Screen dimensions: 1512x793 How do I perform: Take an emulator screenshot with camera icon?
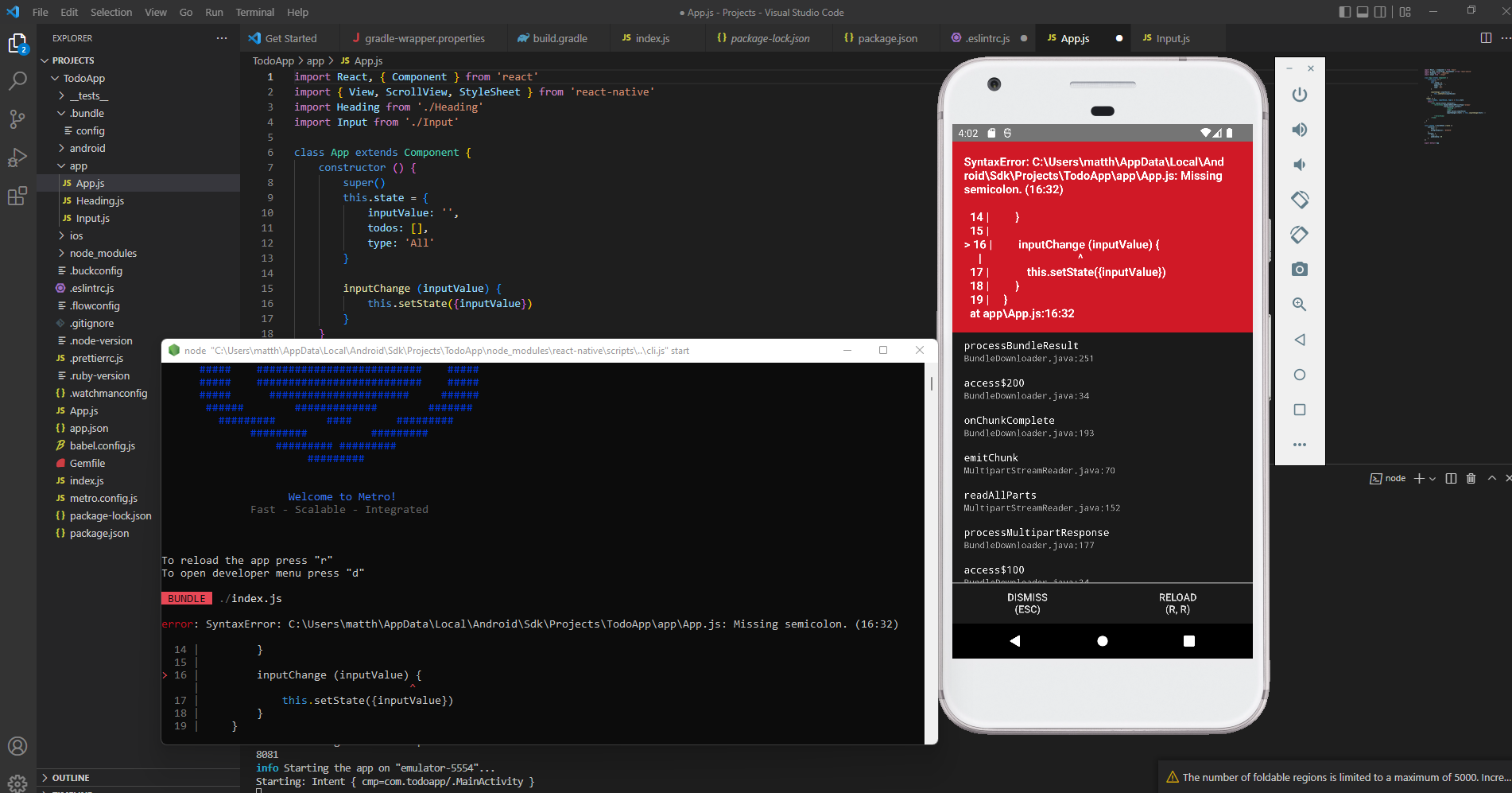1300,270
